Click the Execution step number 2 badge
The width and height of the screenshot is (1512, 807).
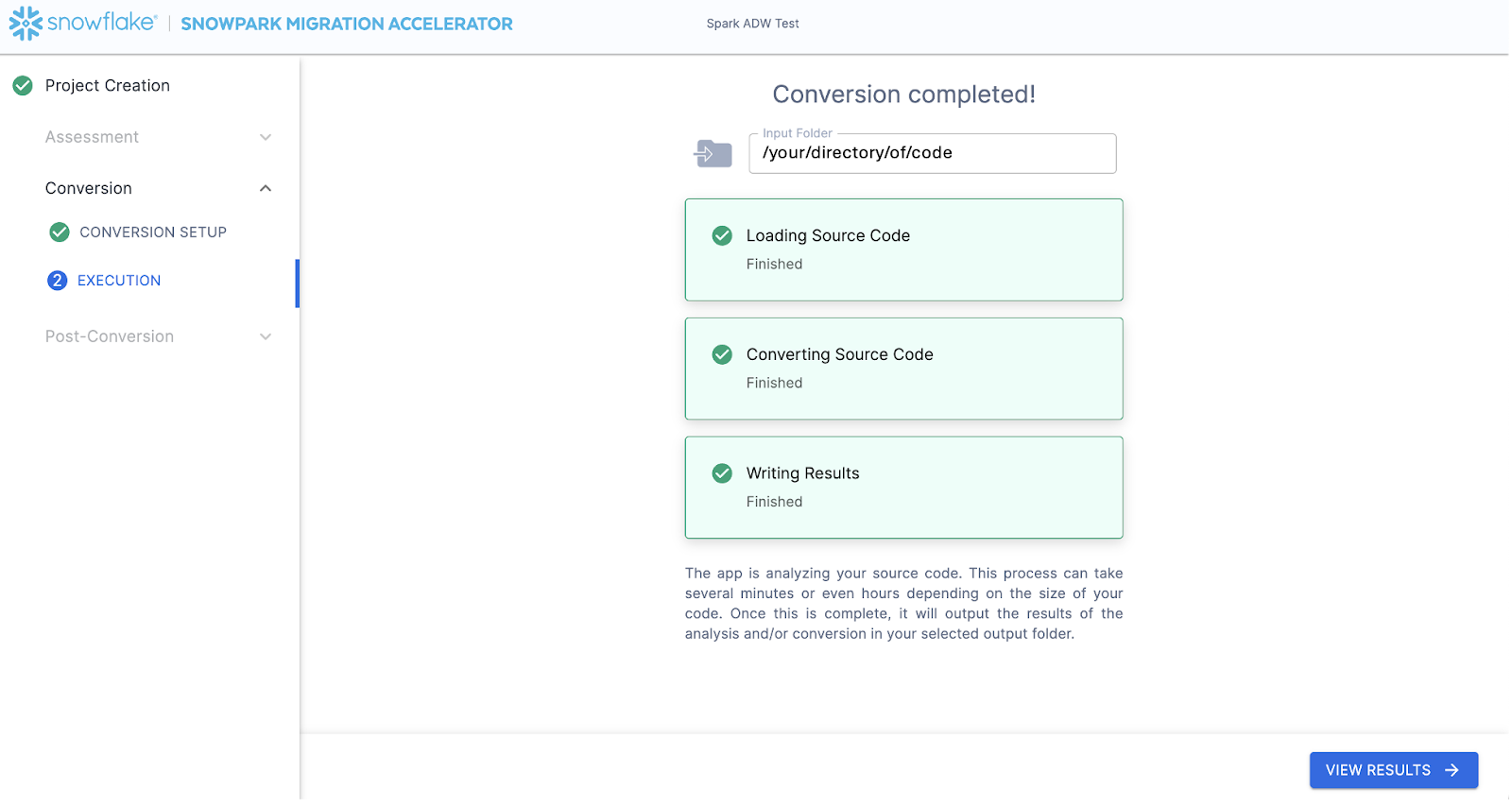pyautogui.click(x=58, y=281)
